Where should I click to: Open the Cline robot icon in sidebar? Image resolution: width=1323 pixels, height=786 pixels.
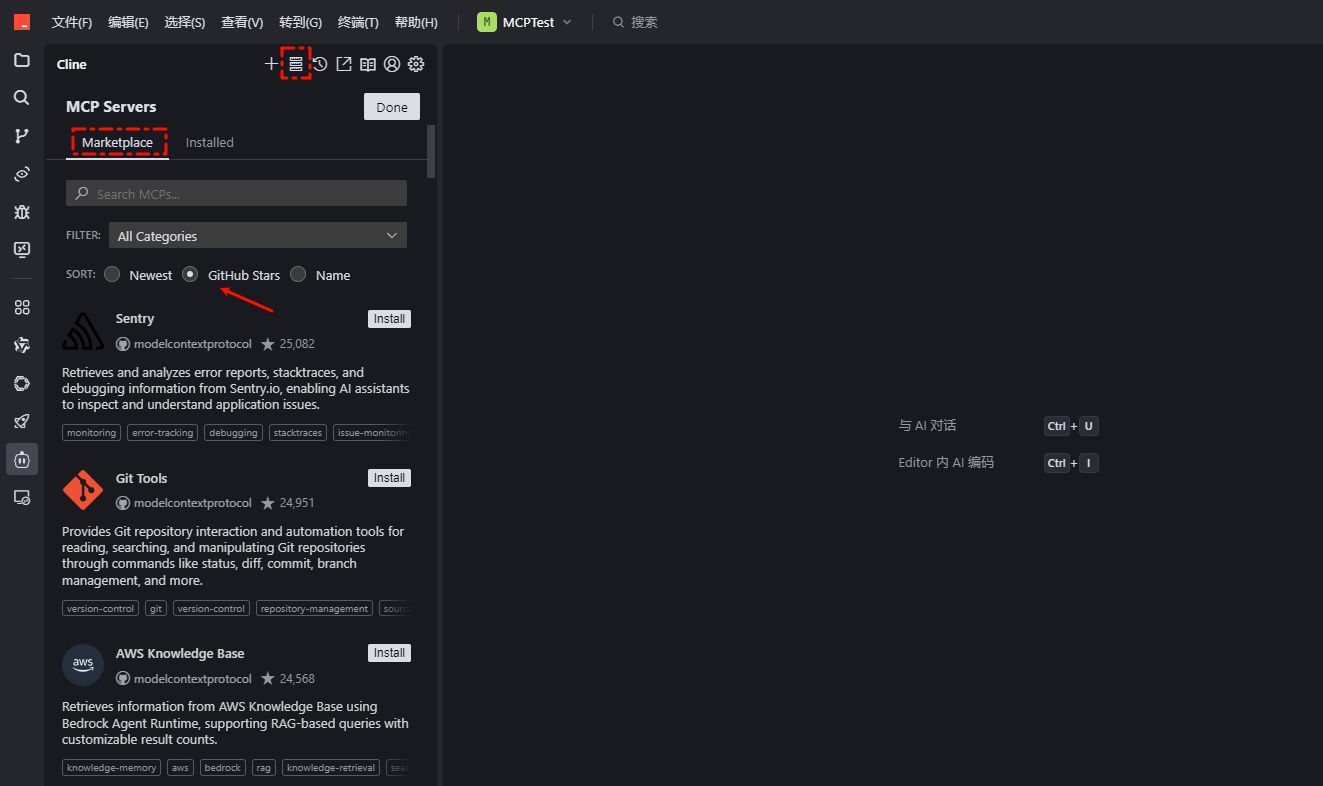click(22, 459)
